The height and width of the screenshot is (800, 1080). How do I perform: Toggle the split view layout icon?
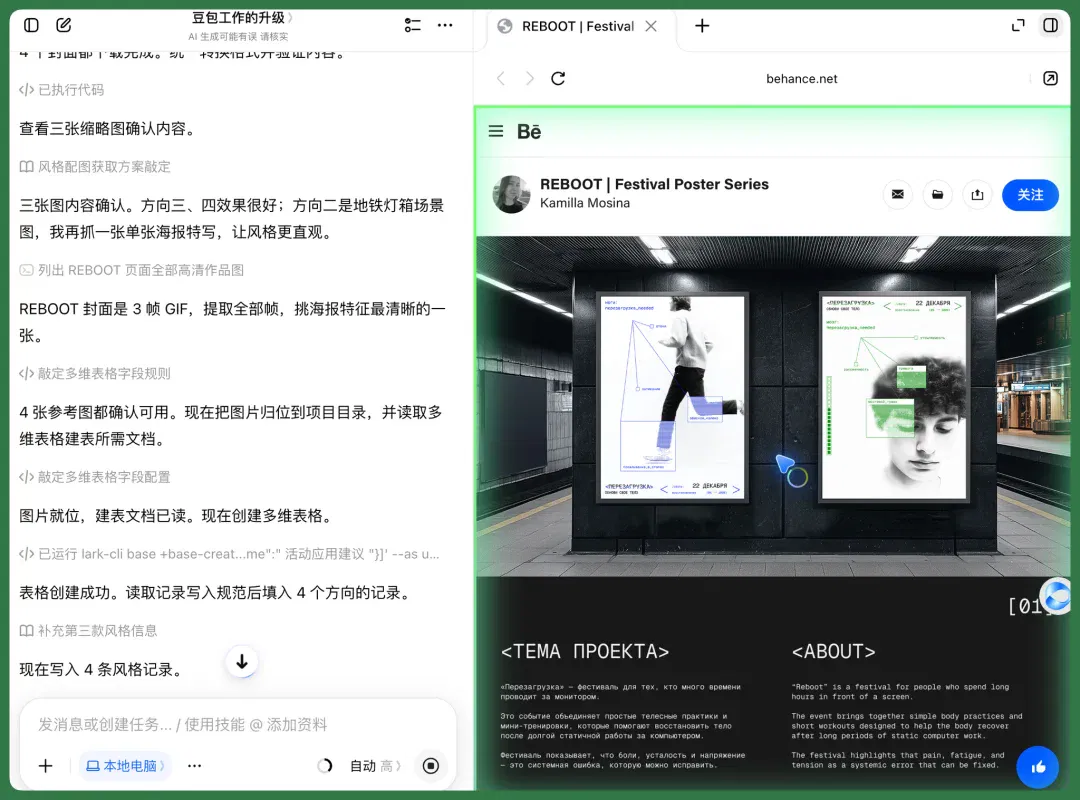[x=1050, y=25]
